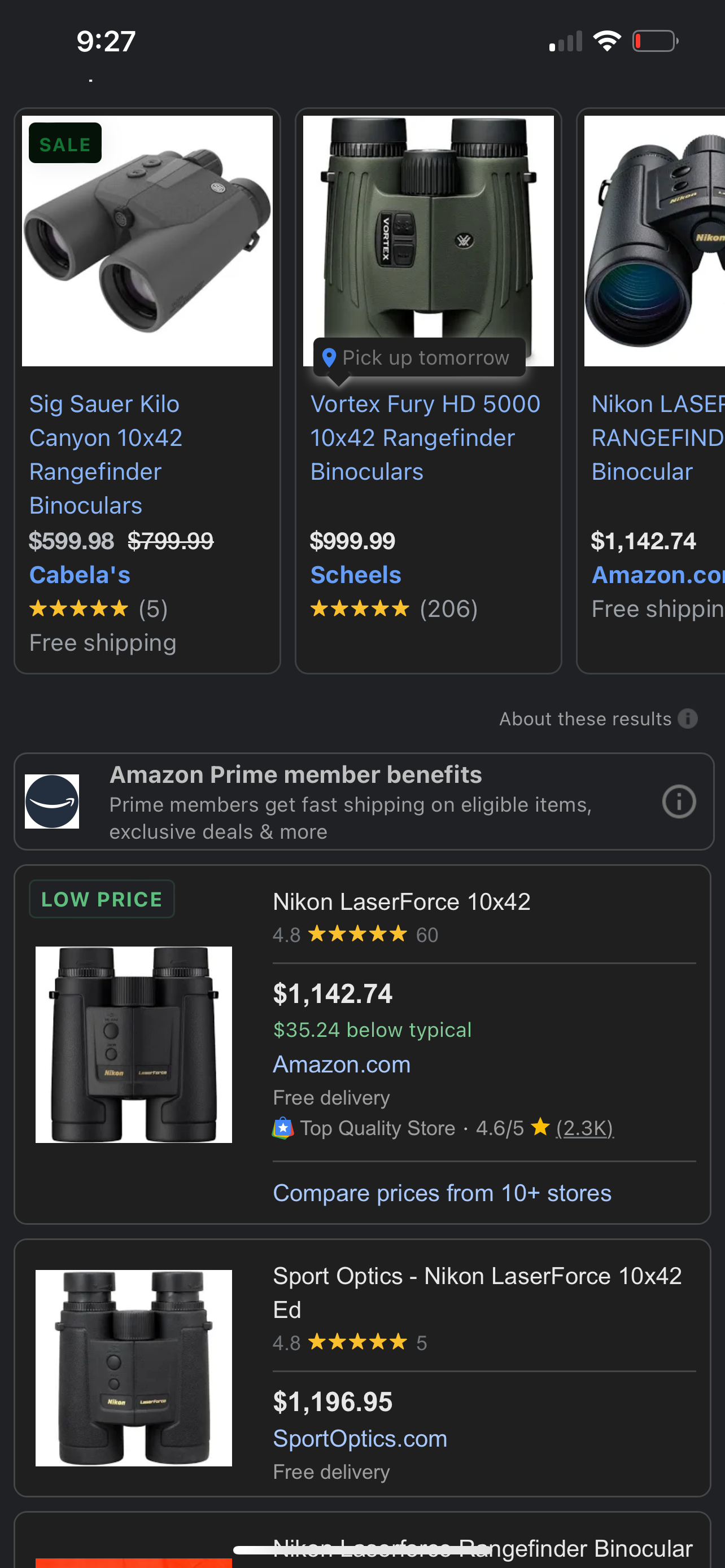Image resolution: width=725 pixels, height=1568 pixels.
Task: Tap the Scheels store link
Action: [x=356, y=575]
